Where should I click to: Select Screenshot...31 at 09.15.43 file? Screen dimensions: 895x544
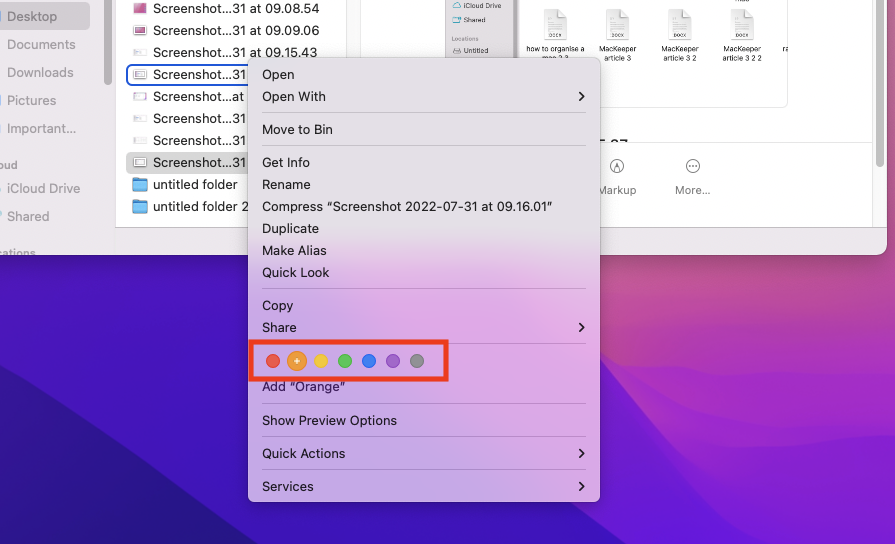click(235, 53)
